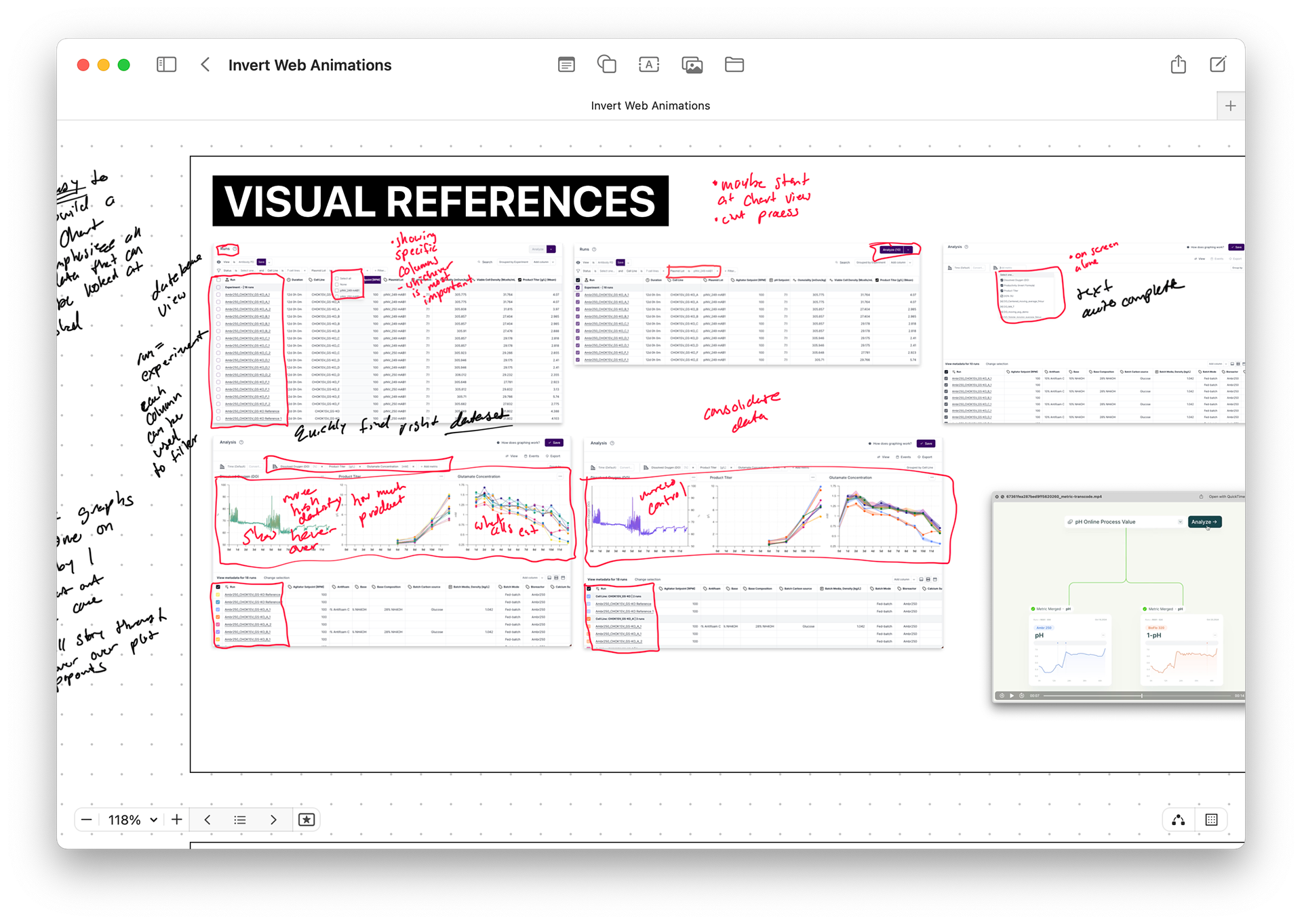
Task: Select the Runs screenshot with Analyze button
Action: point(747,304)
